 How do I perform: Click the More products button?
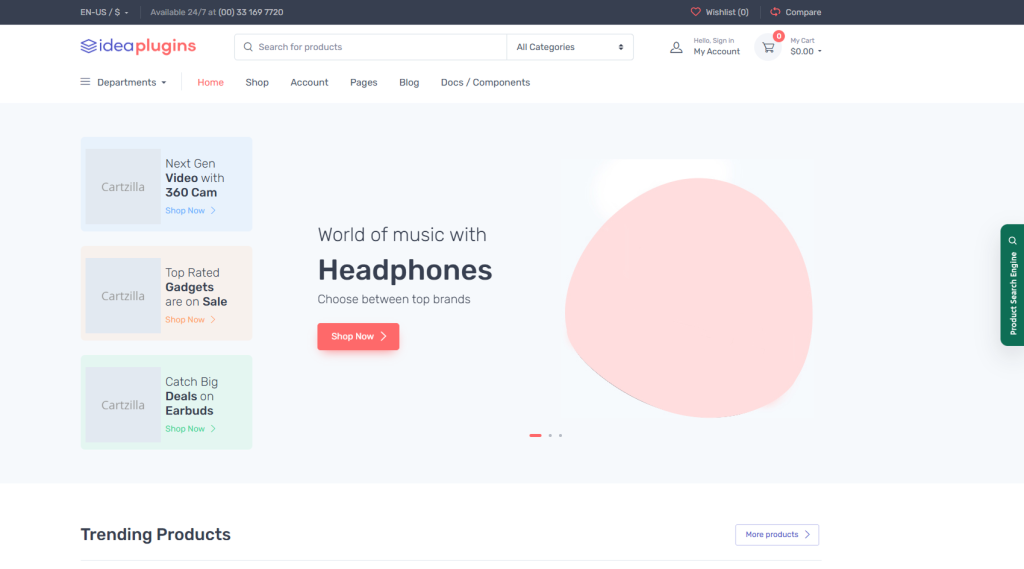click(x=777, y=534)
